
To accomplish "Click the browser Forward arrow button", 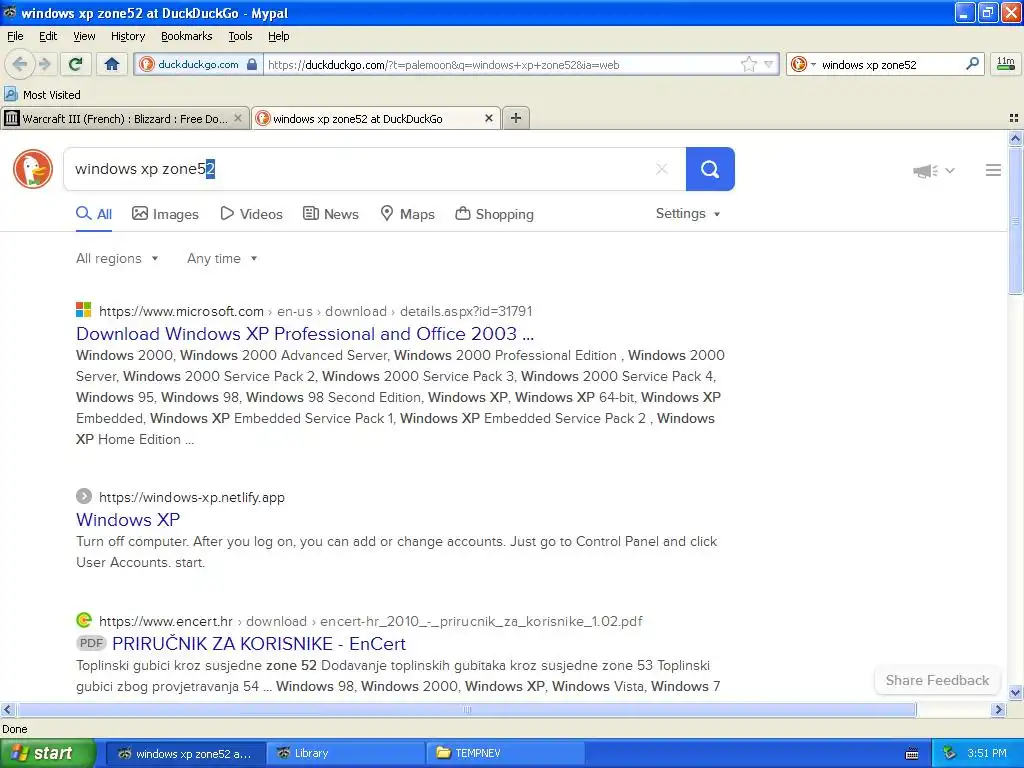I will [x=44, y=64].
